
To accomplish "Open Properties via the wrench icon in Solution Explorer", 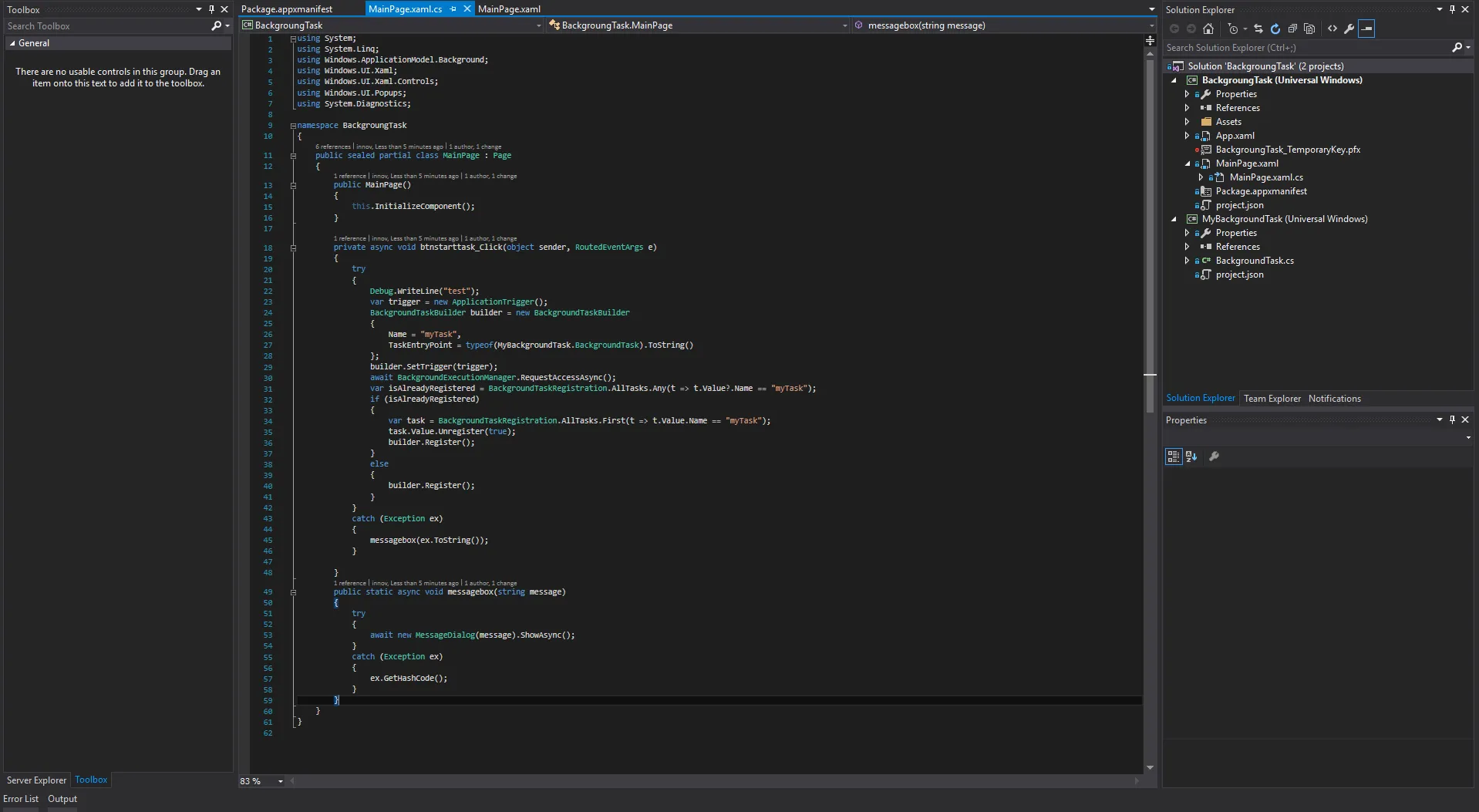I will (1349, 29).
